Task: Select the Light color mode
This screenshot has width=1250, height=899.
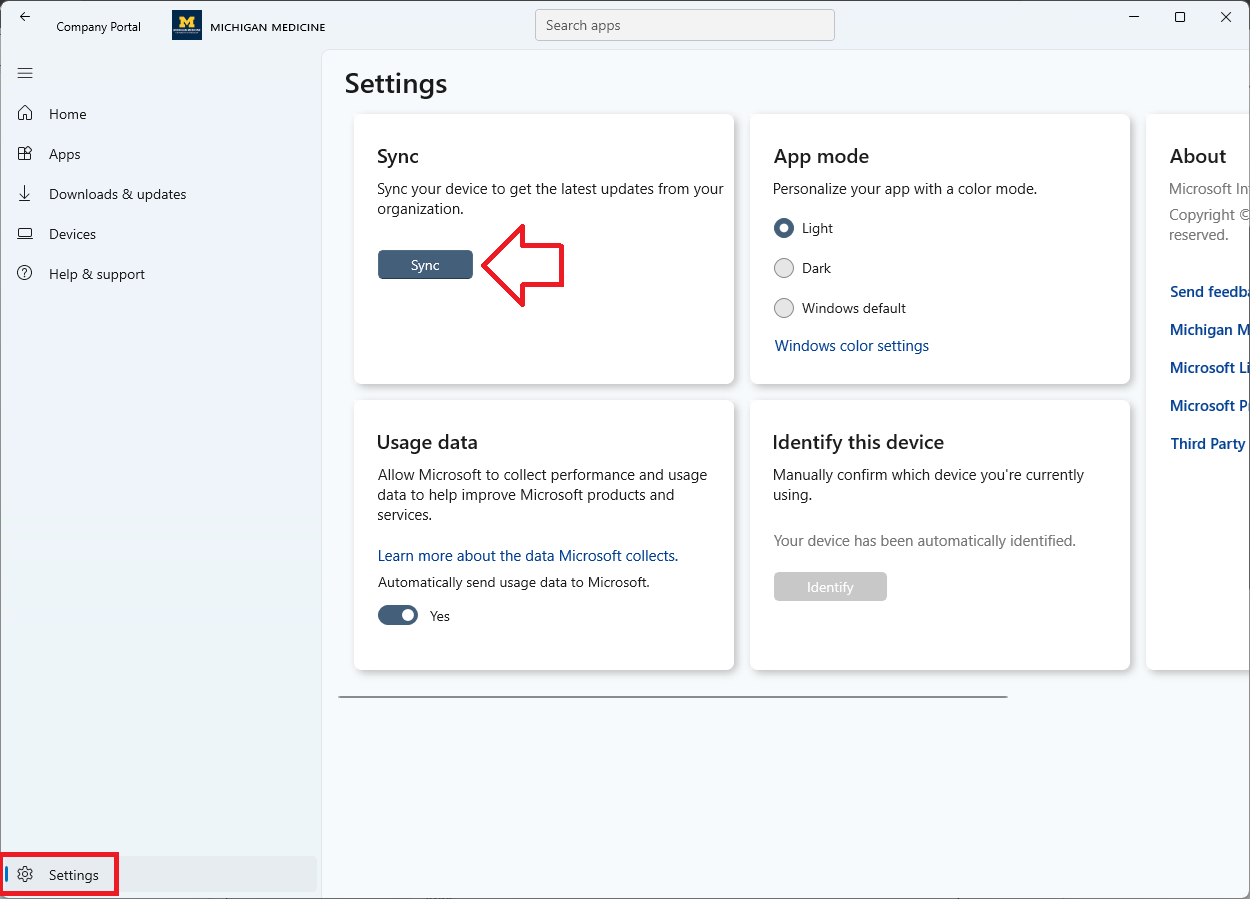Action: (784, 228)
